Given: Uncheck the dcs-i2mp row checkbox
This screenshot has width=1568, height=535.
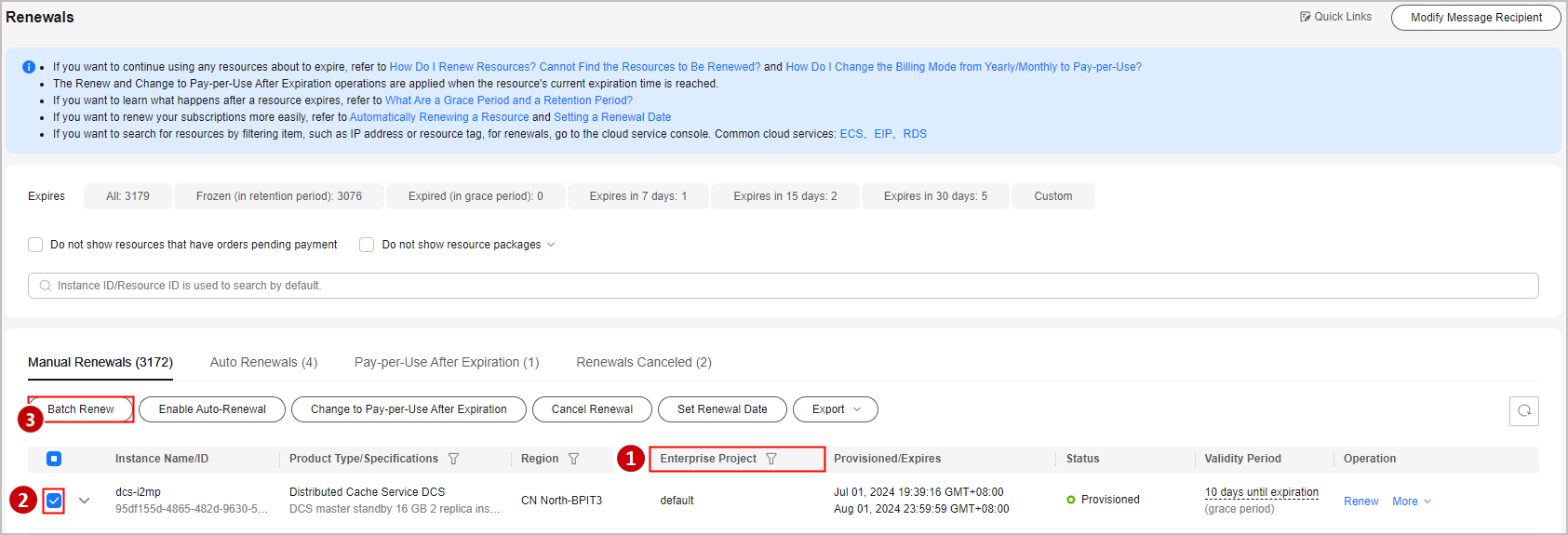Looking at the screenshot, I should [54, 501].
